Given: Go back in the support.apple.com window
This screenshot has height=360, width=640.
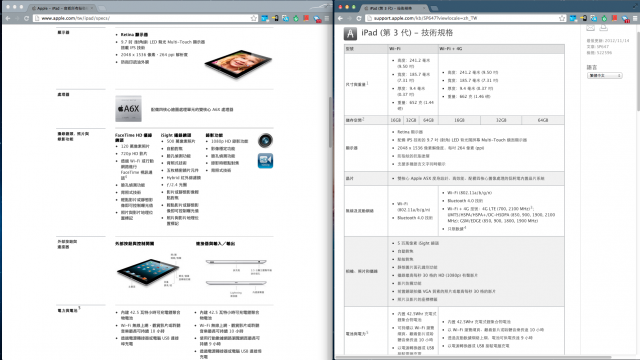Looking at the screenshot, I should point(340,18).
